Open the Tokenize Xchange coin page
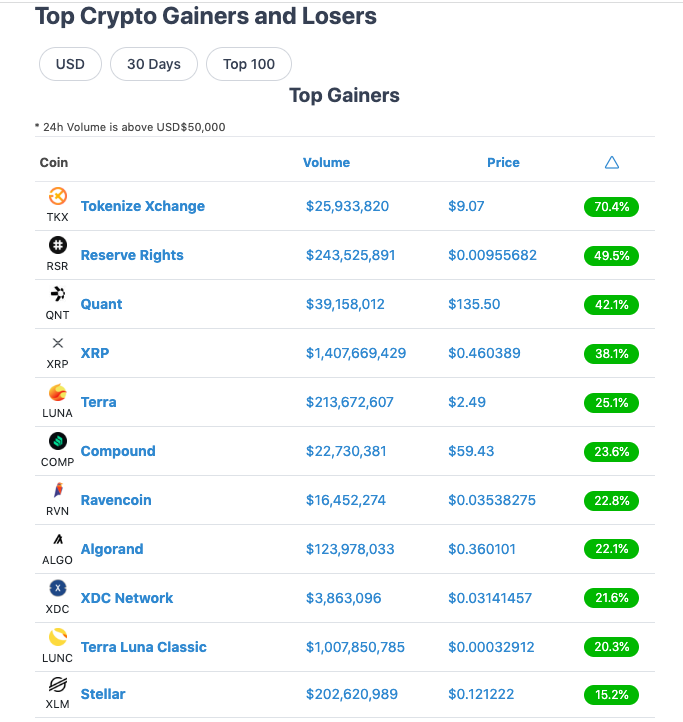Viewport: 683px width, 722px height. [143, 206]
